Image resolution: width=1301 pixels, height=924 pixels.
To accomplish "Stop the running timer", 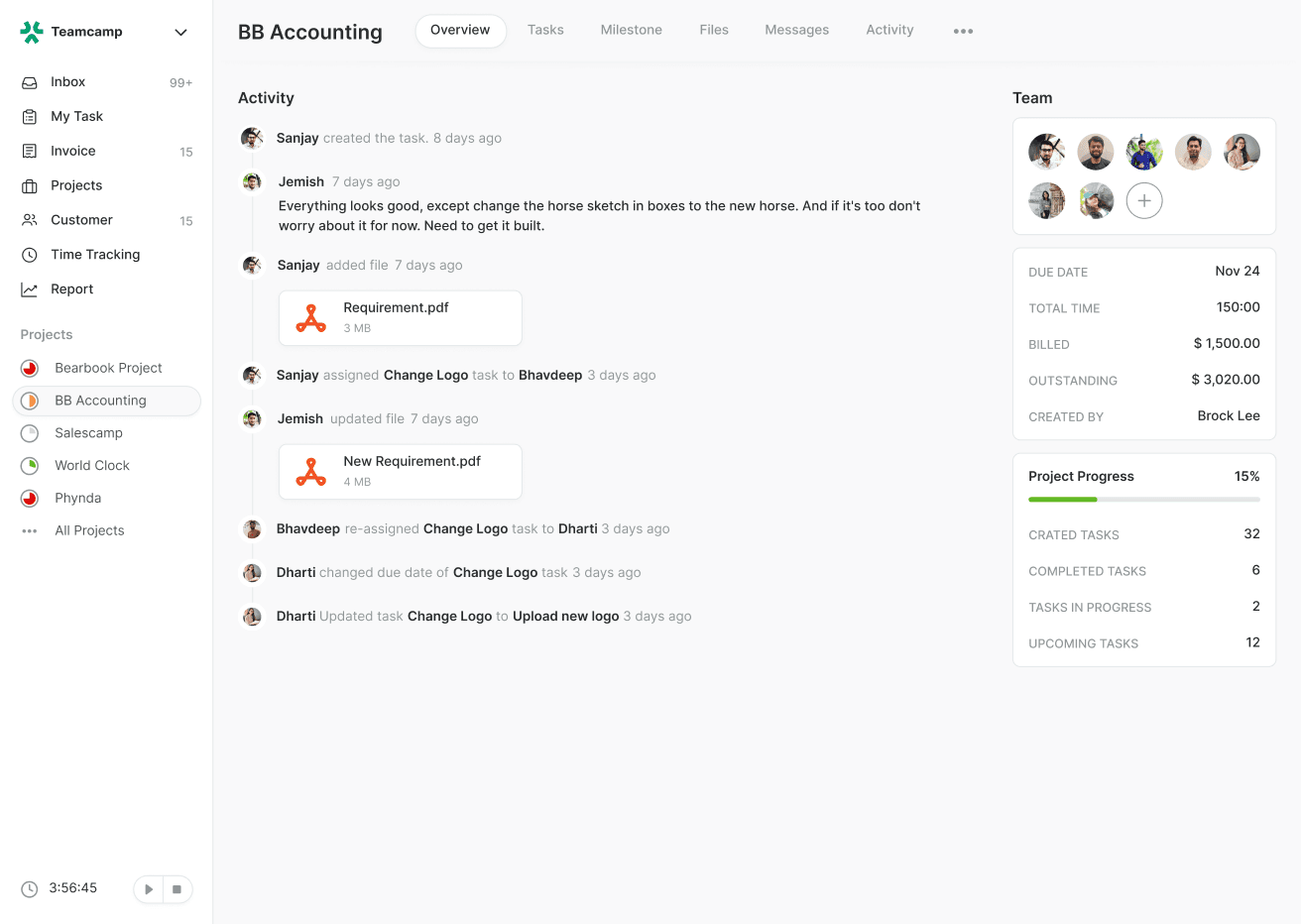I will (x=178, y=889).
